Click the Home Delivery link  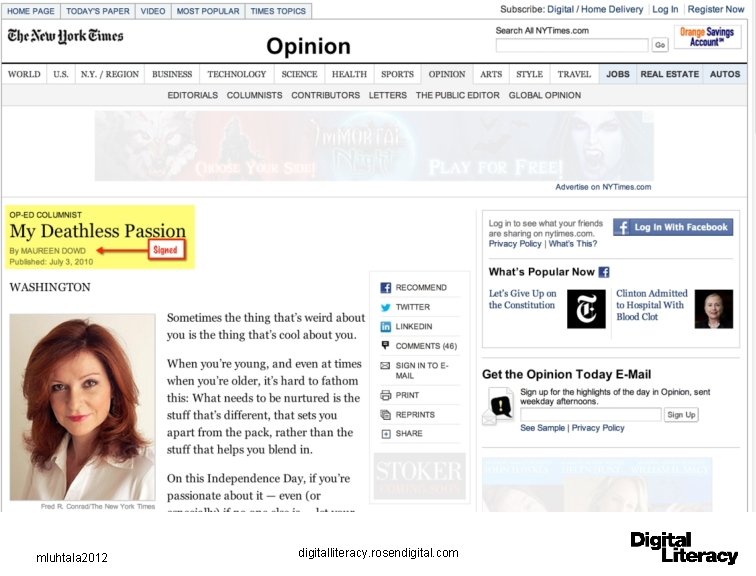(612, 9)
